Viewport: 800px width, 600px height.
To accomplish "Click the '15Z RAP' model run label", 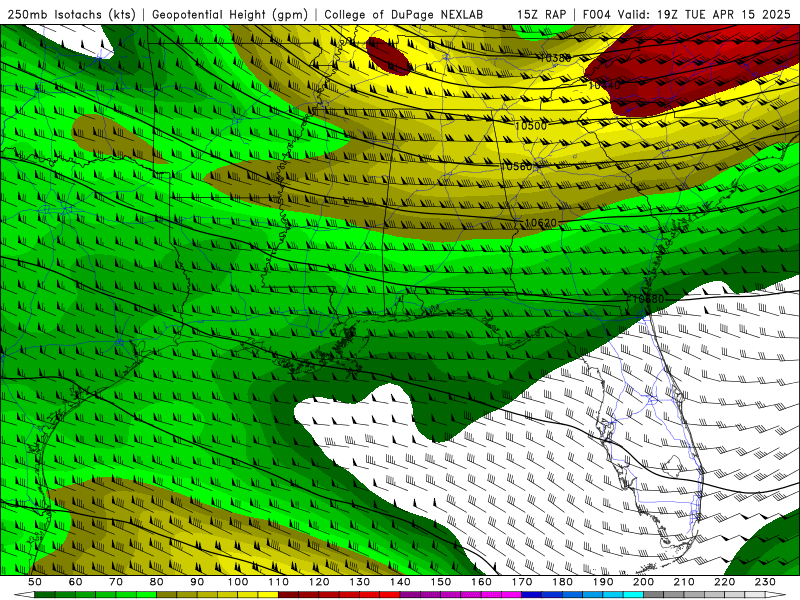I will pyautogui.click(x=542, y=14).
